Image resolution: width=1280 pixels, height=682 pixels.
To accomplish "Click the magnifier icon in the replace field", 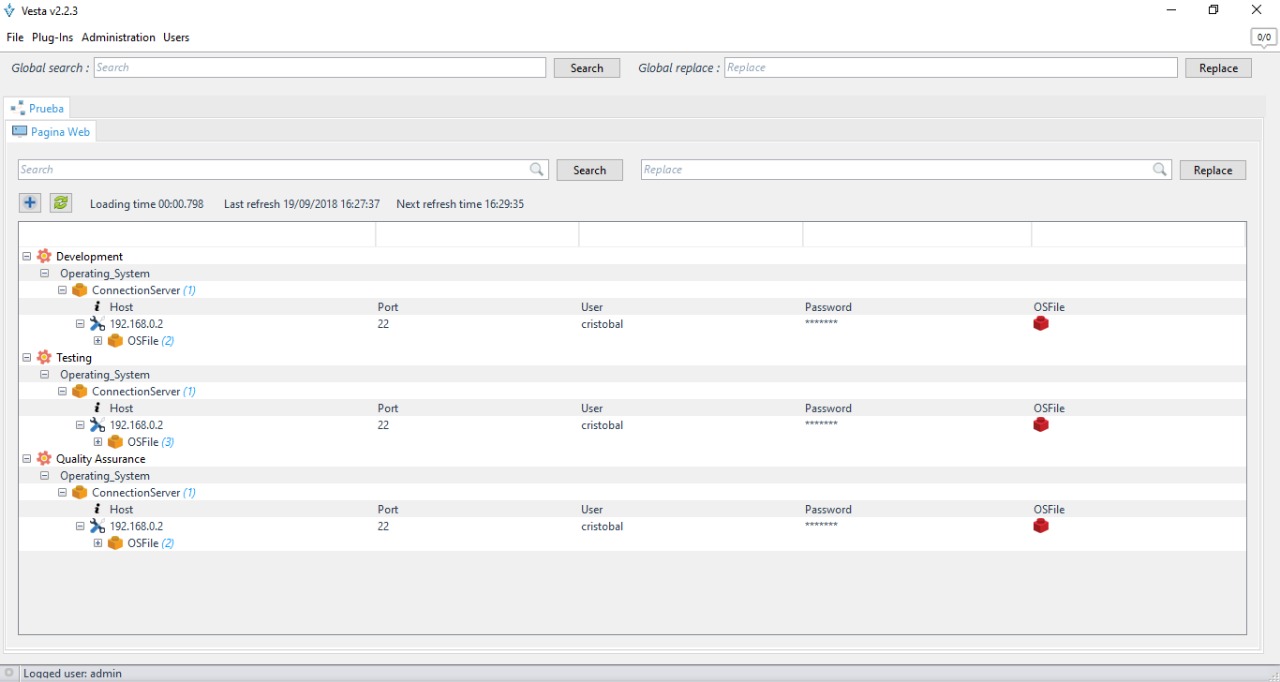I will [x=1160, y=170].
